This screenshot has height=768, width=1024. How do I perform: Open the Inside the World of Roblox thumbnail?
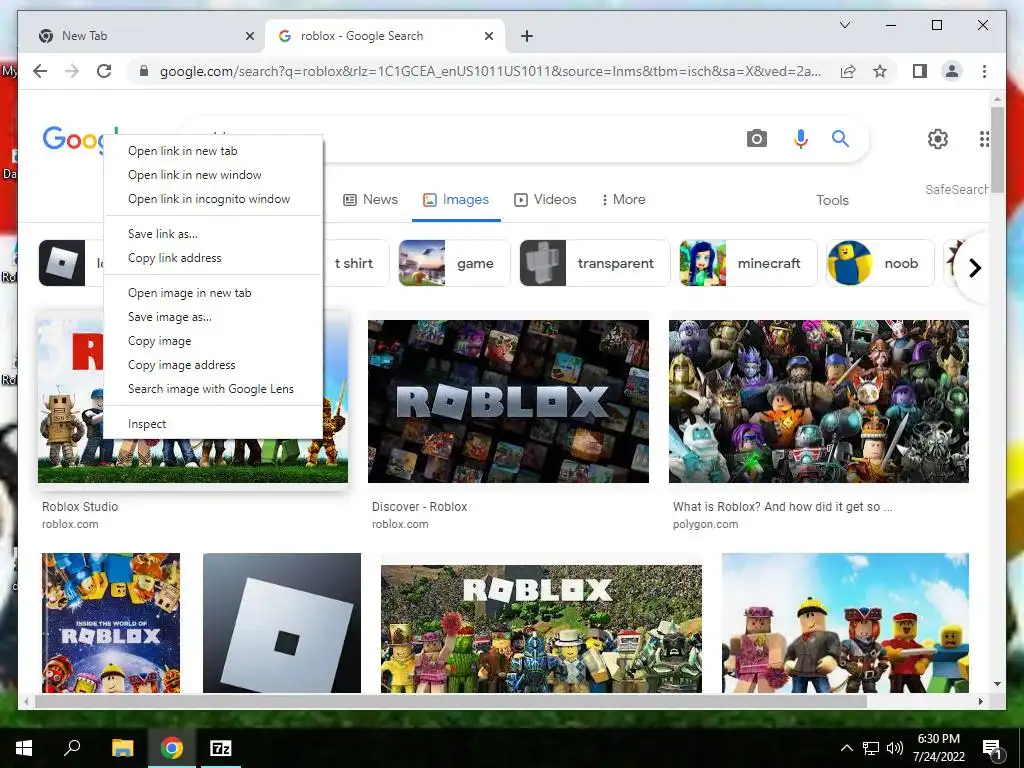[111, 623]
